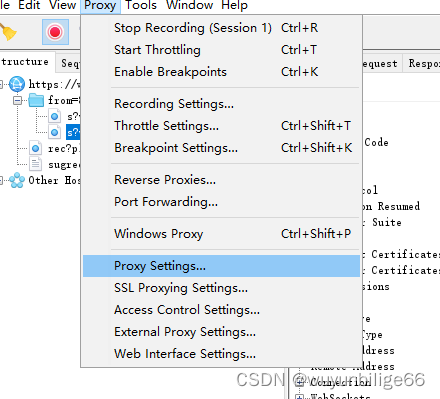440x399 pixels.
Task: Collapse the from= folder tree node
Action: [18, 100]
